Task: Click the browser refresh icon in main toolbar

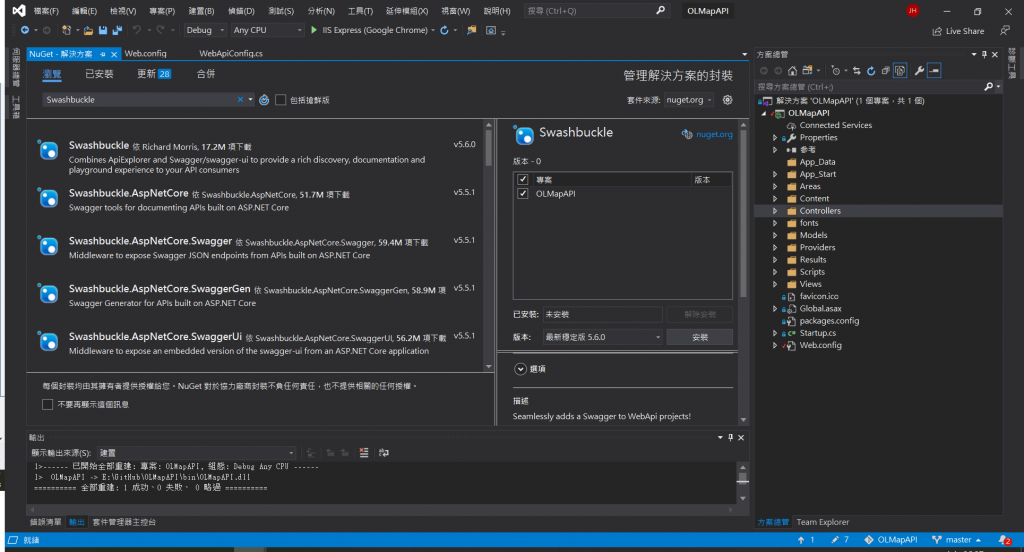Action: (x=445, y=30)
